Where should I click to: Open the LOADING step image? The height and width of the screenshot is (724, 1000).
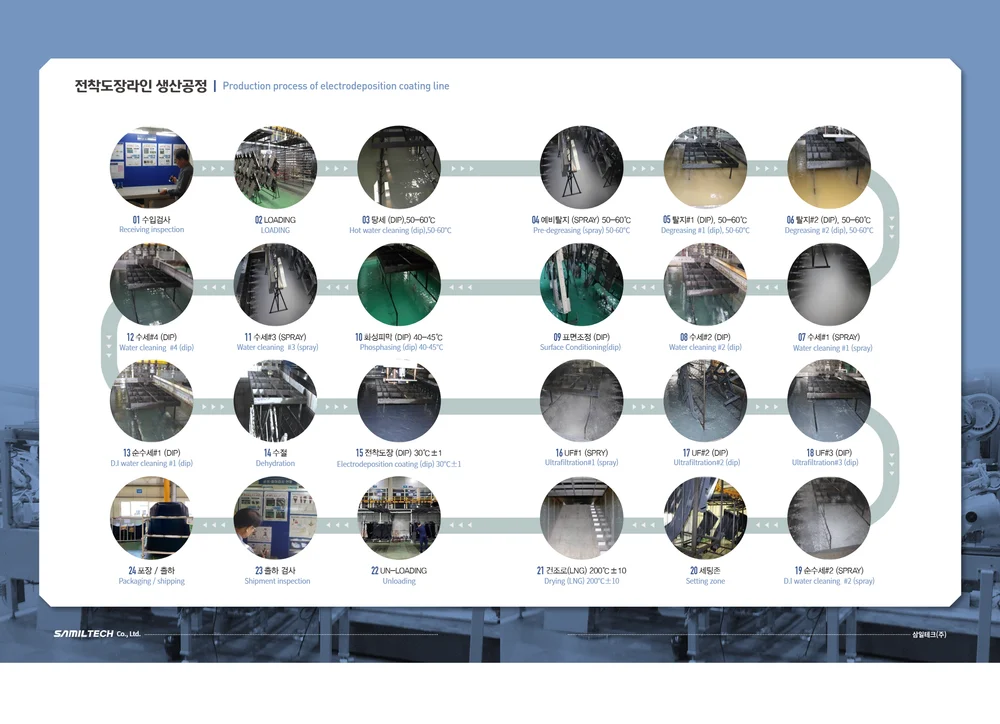pos(275,165)
